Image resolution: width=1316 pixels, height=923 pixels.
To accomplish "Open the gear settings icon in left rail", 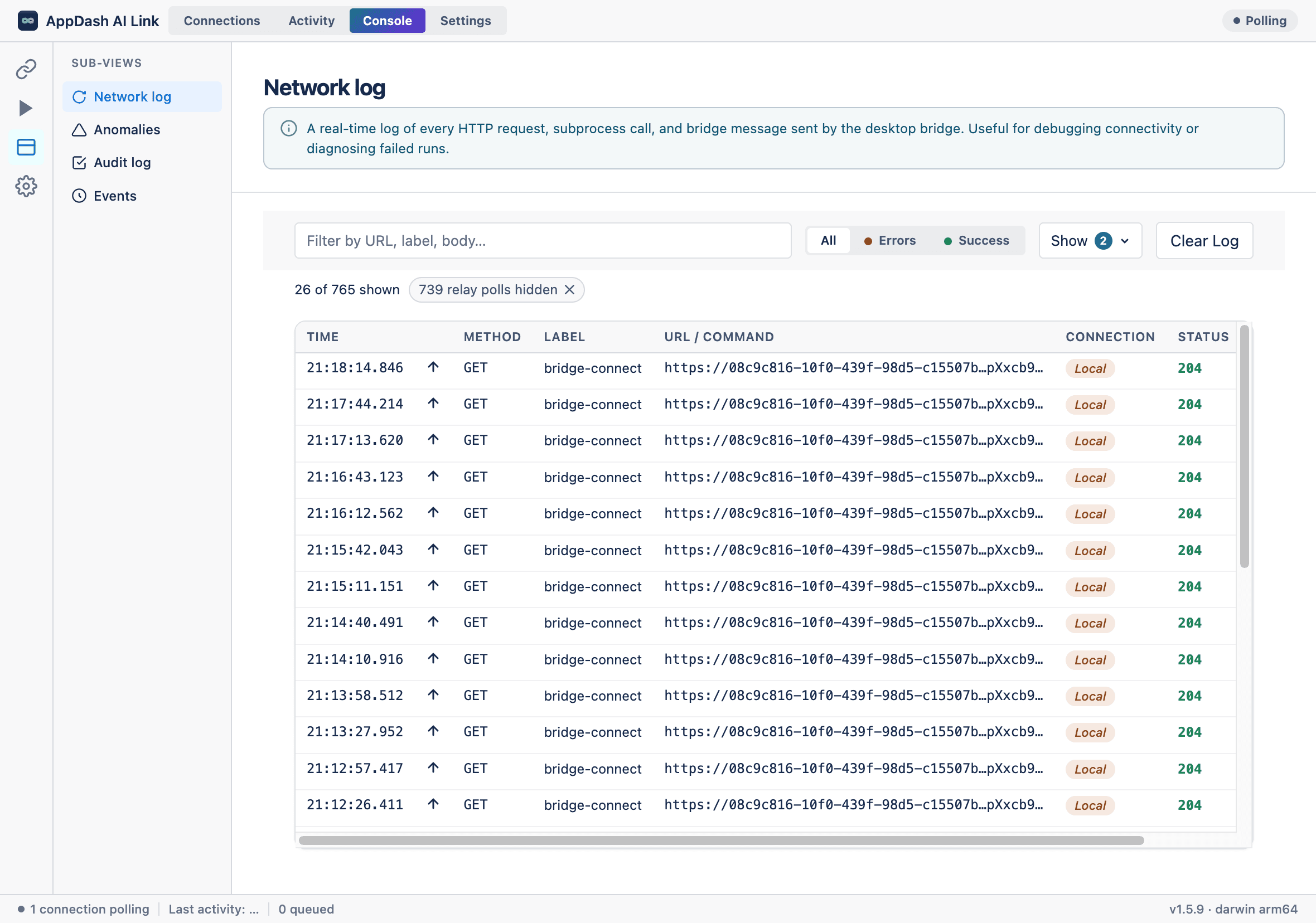I will point(26,186).
